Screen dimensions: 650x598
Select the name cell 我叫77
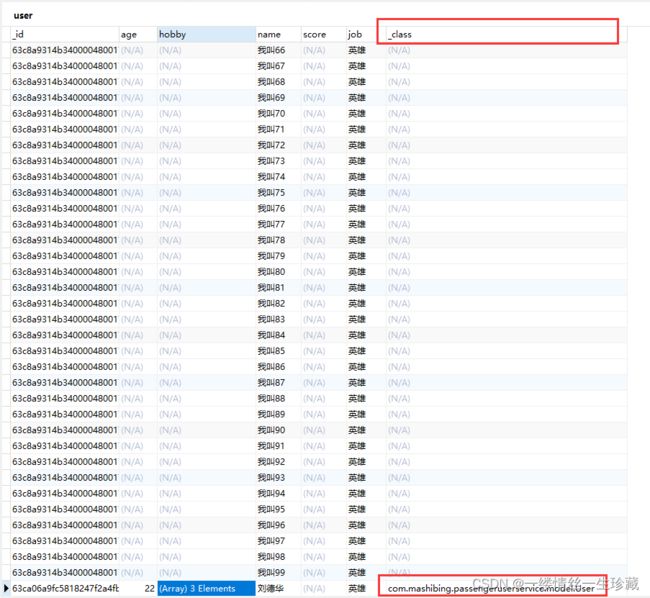(x=278, y=224)
